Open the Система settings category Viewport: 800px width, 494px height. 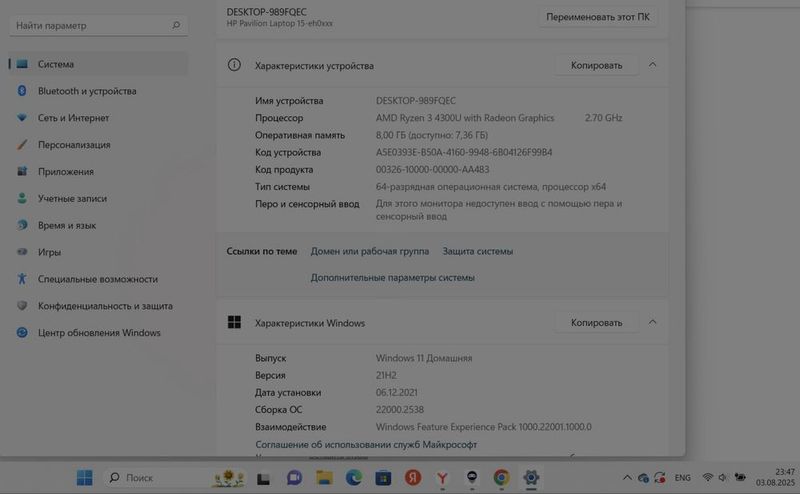(98, 64)
